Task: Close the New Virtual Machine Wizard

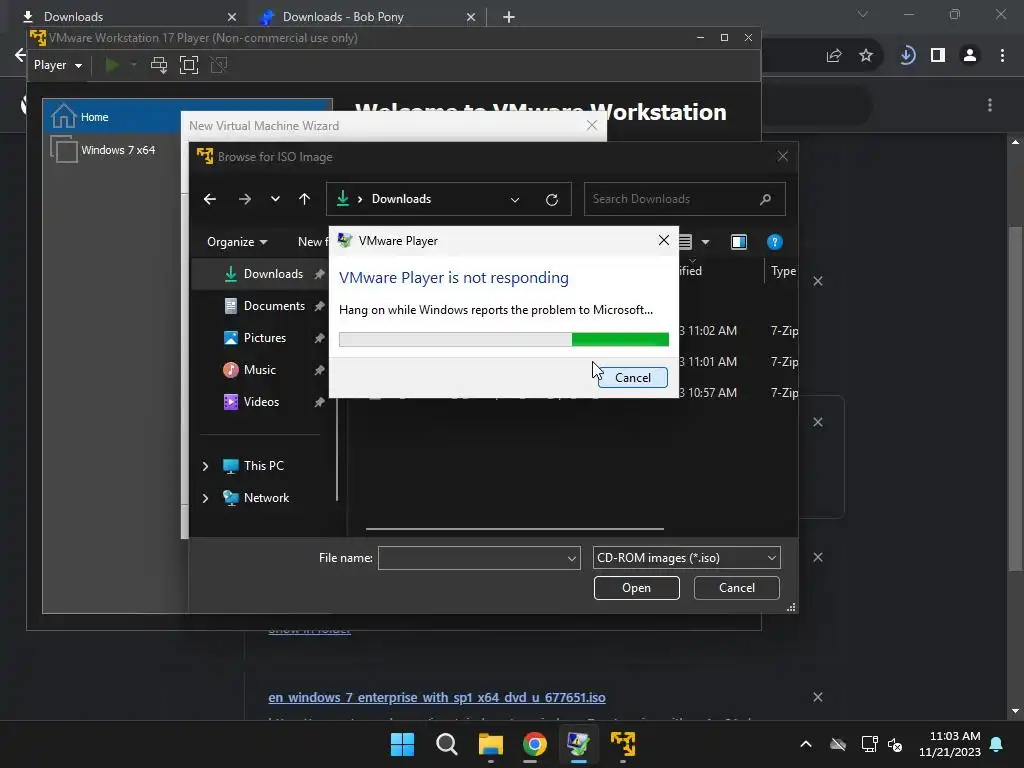Action: [592, 125]
